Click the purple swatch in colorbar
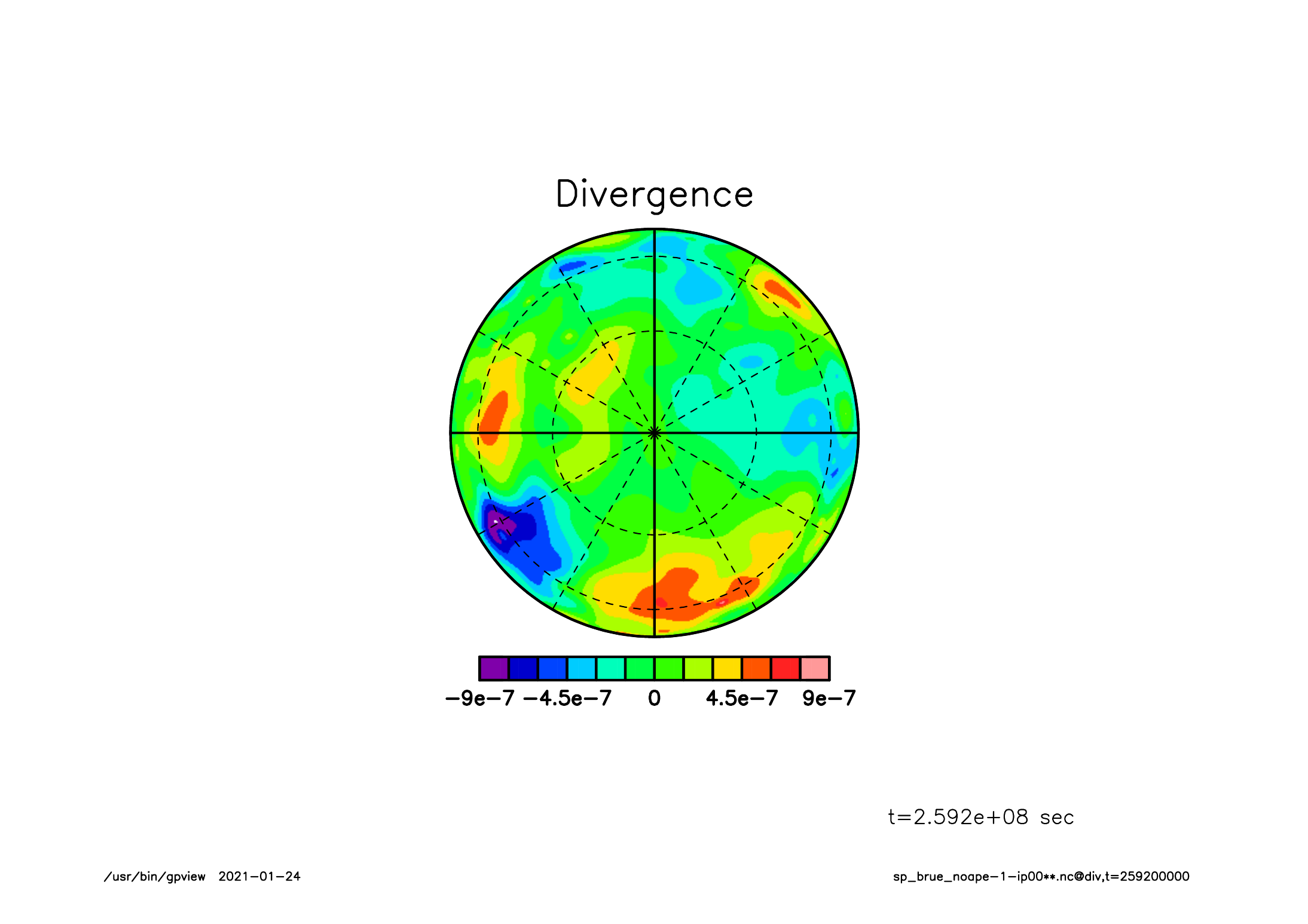This screenshot has height=924, width=1308. (494, 668)
